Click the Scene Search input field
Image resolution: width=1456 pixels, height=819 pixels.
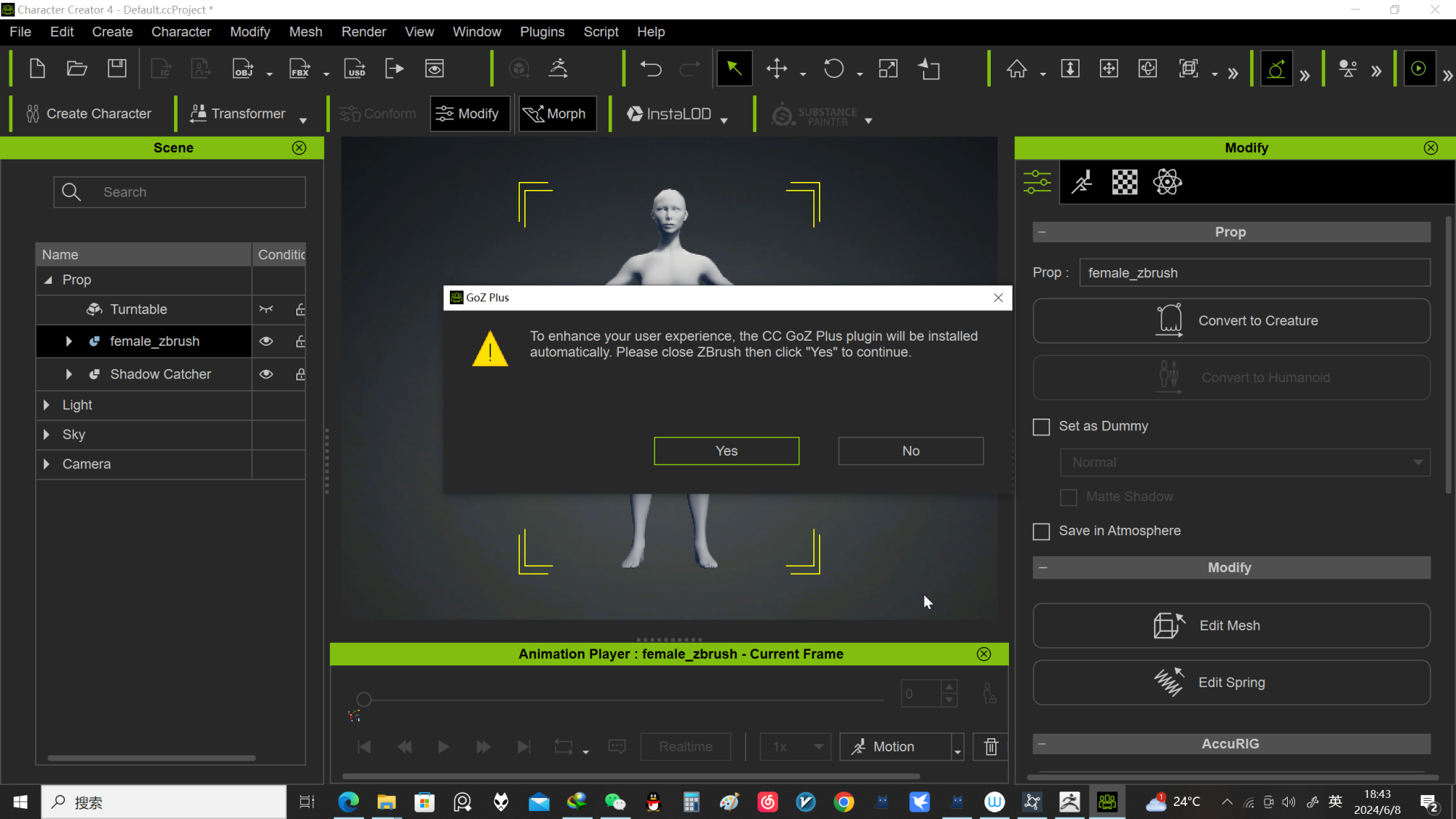(179, 192)
